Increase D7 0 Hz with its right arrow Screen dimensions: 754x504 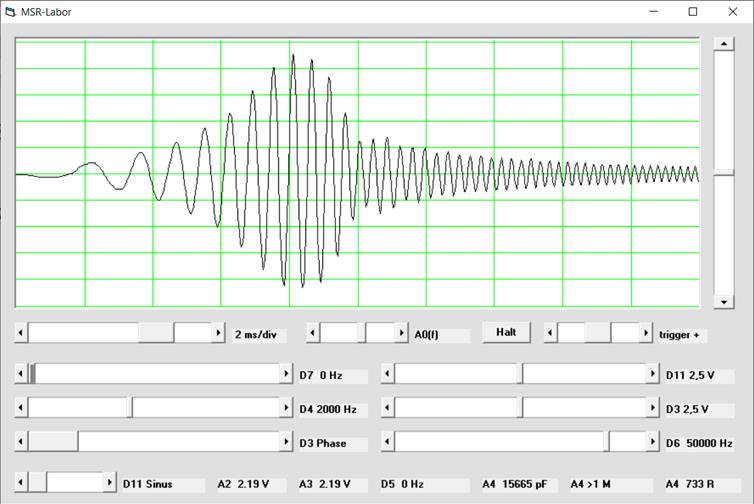[286, 374]
